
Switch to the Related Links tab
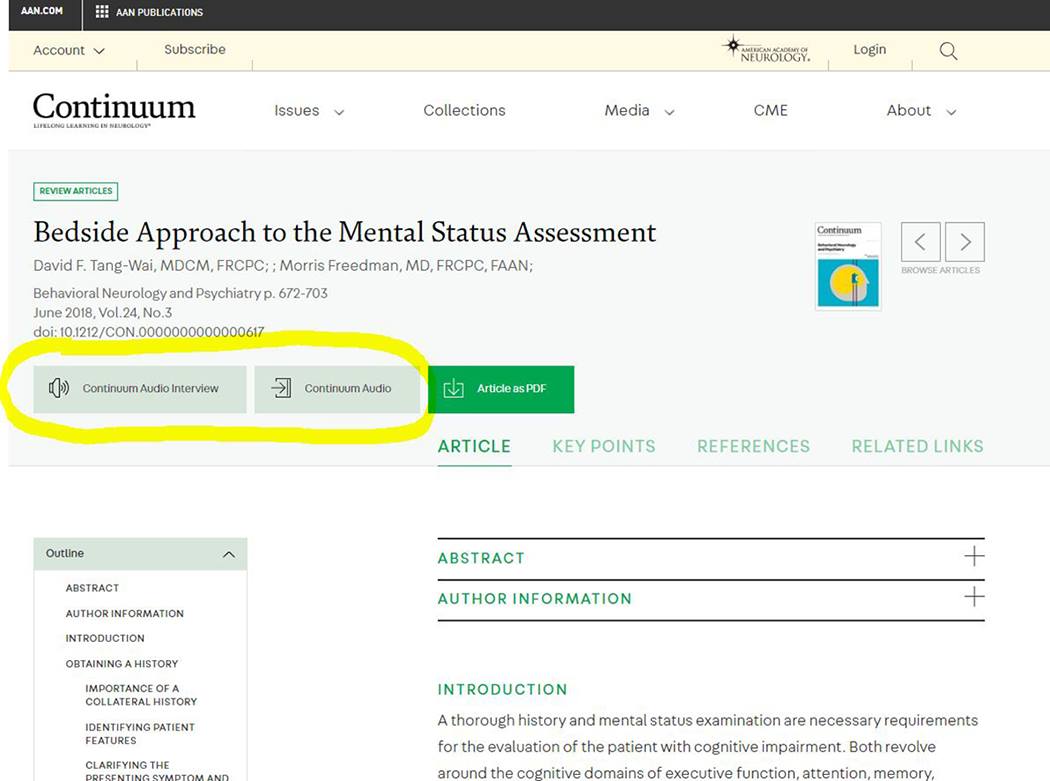pyautogui.click(x=917, y=446)
